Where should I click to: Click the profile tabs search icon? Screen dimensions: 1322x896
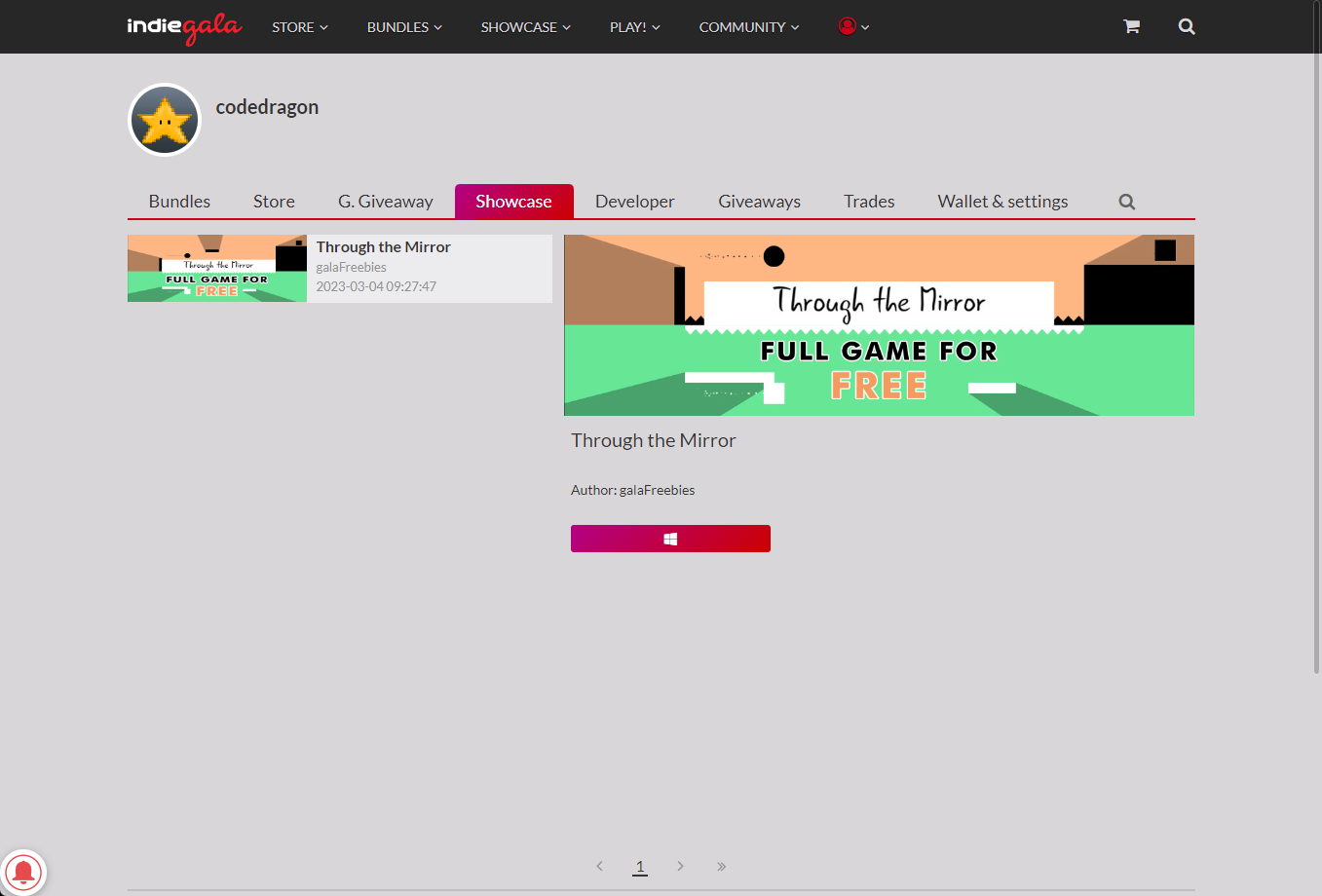click(x=1127, y=202)
